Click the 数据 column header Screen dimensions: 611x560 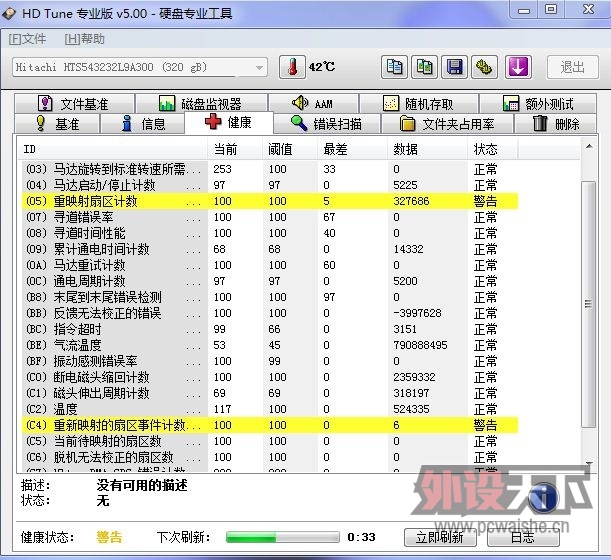click(x=427, y=149)
